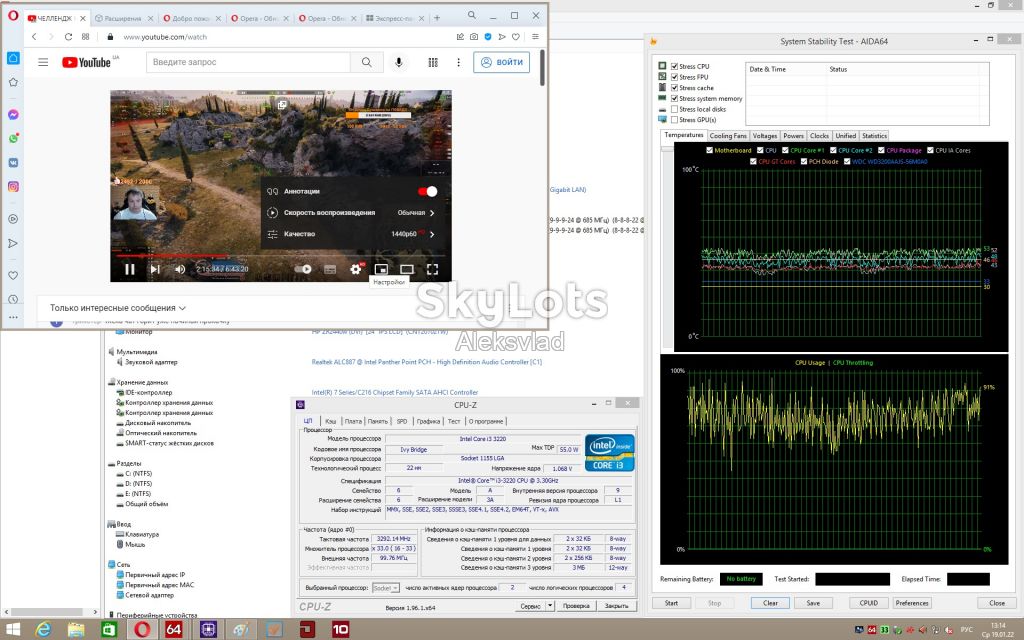1024x640 pixels.
Task: Enable the Stress GPU(s) checkbox
Action: (x=675, y=120)
